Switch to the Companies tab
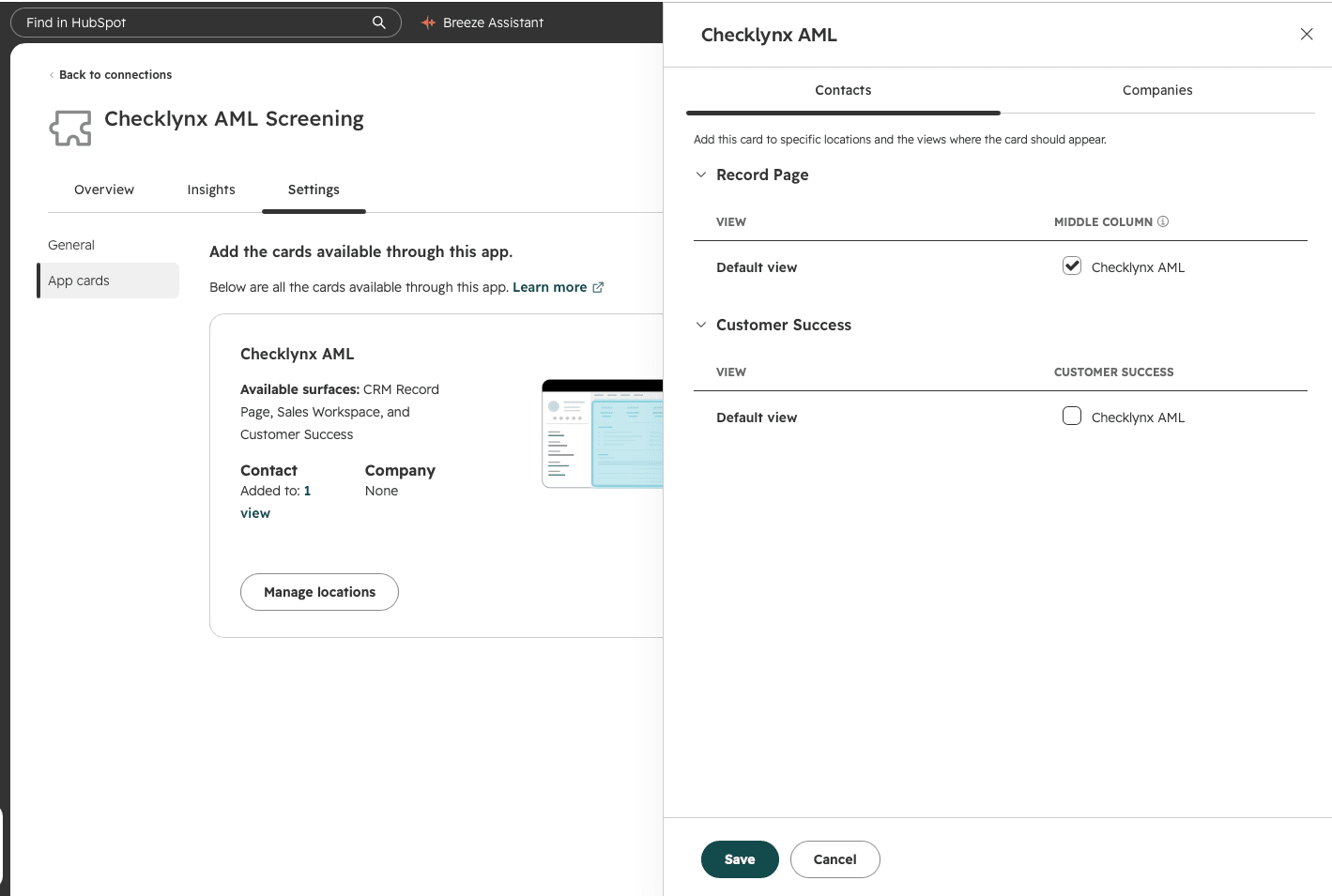Screen dimensions: 1332x896 tap(1157, 90)
